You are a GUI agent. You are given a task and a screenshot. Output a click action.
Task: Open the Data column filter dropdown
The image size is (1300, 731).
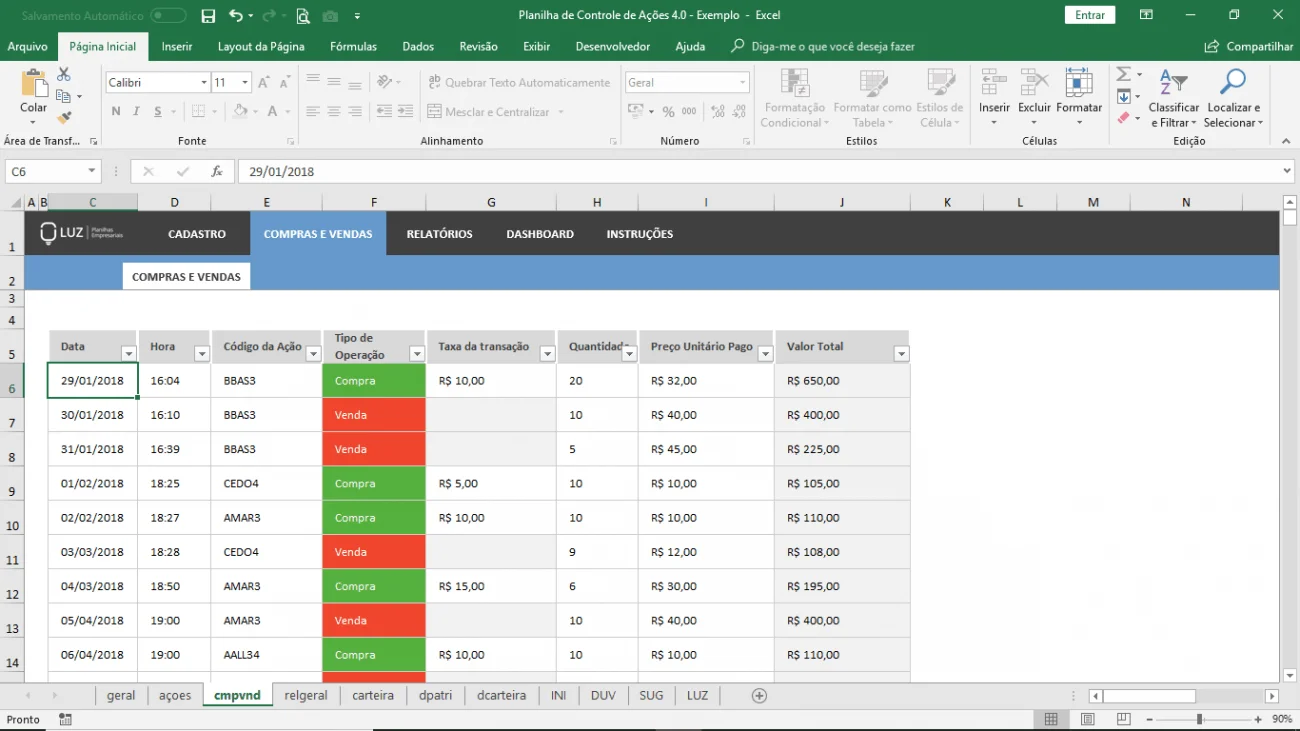(128, 354)
